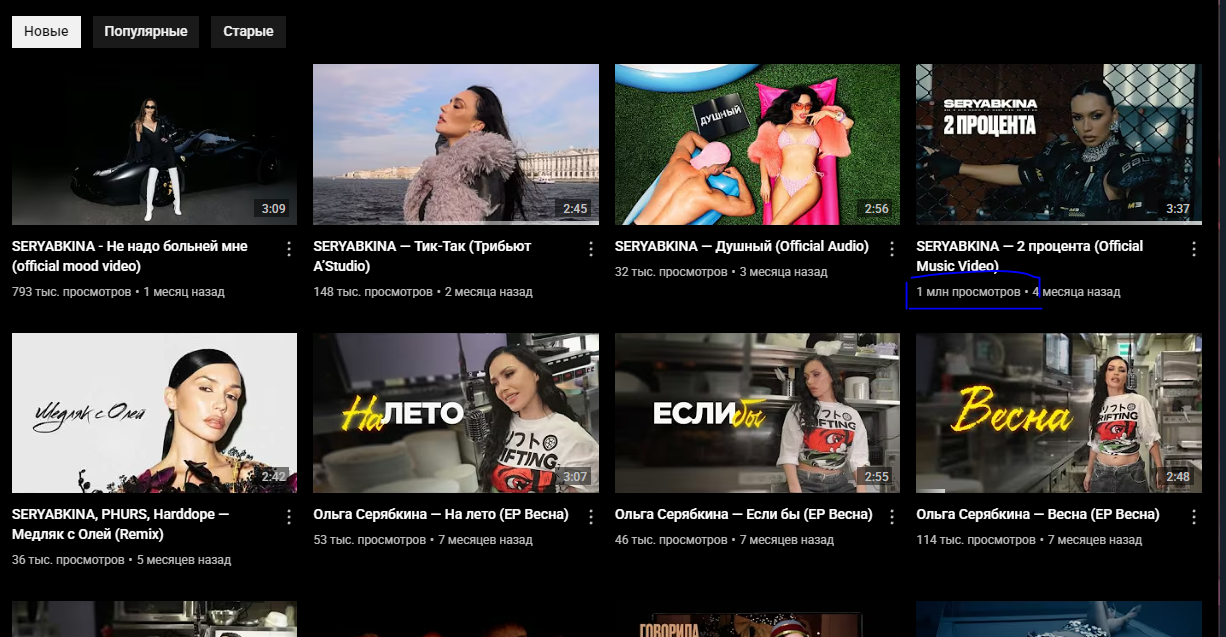Open three-dot menu for Весна video
This screenshot has height=637, width=1226.
tap(1194, 517)
